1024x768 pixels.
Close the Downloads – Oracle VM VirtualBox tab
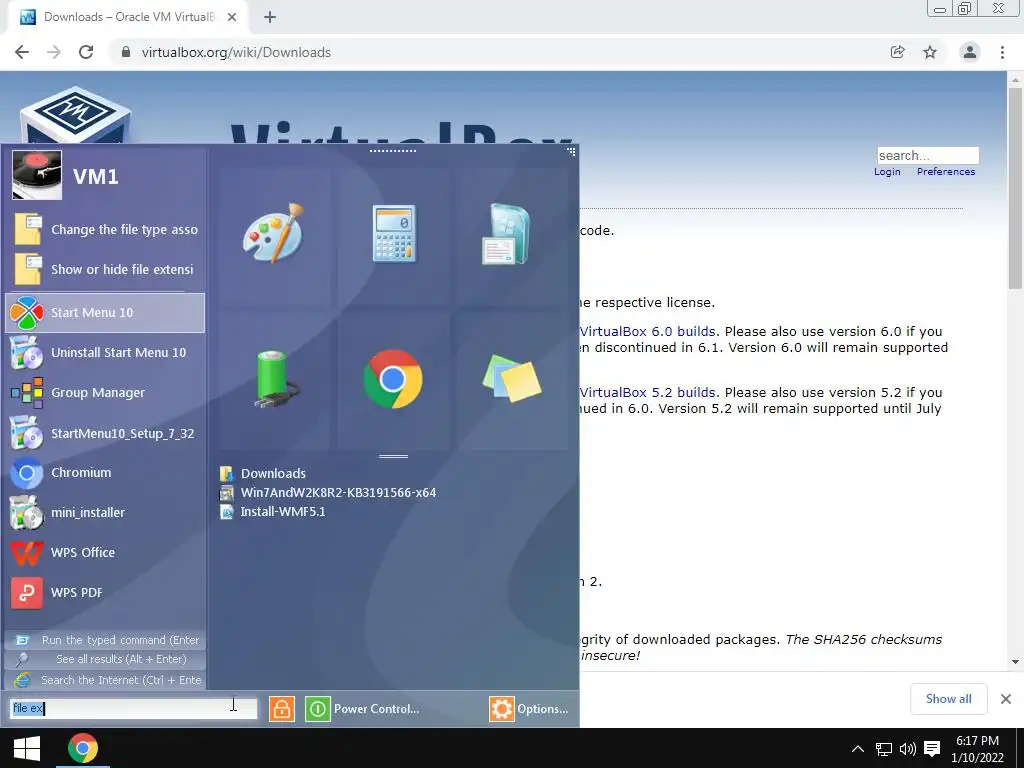232,17
